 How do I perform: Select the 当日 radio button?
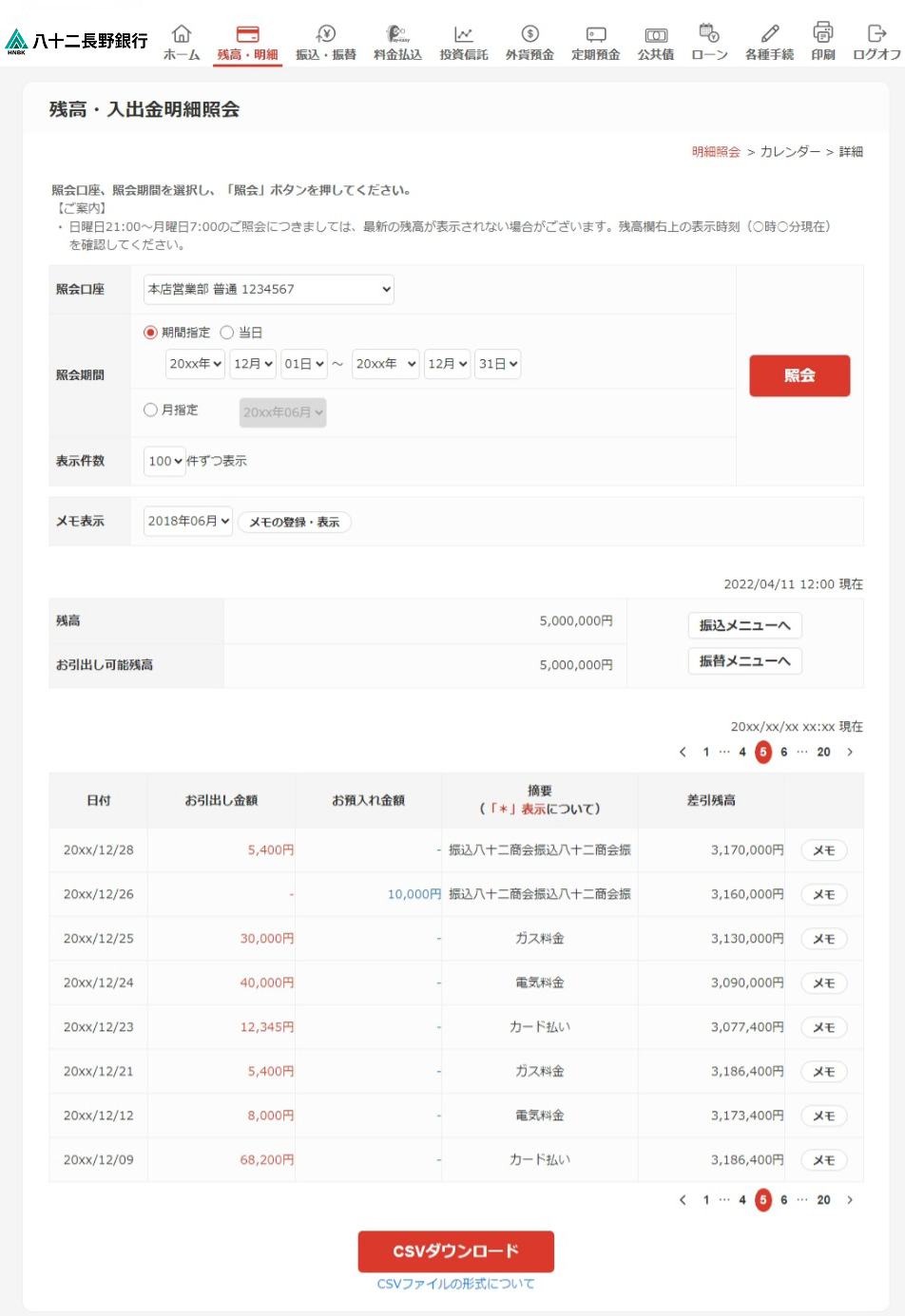pos(227,333)
